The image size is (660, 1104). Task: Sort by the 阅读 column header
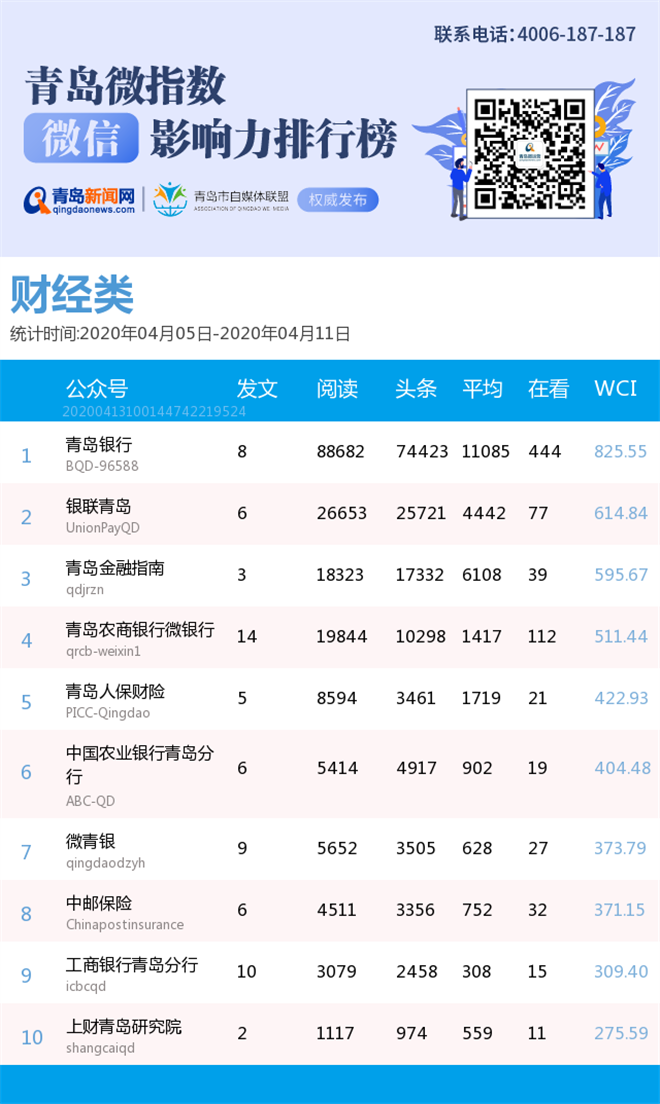tap(337, 389)
